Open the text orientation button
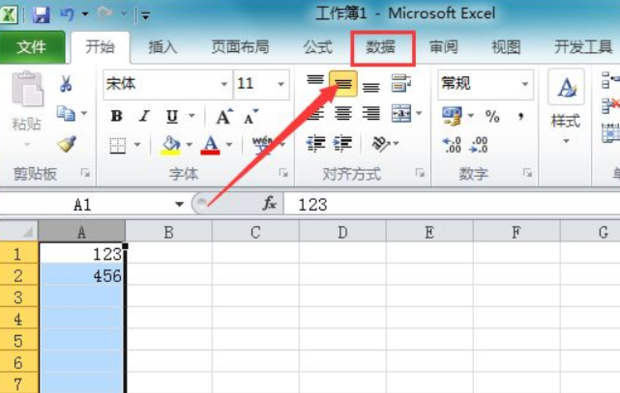This screenshot has height=393, width=620. coord(384,143)
